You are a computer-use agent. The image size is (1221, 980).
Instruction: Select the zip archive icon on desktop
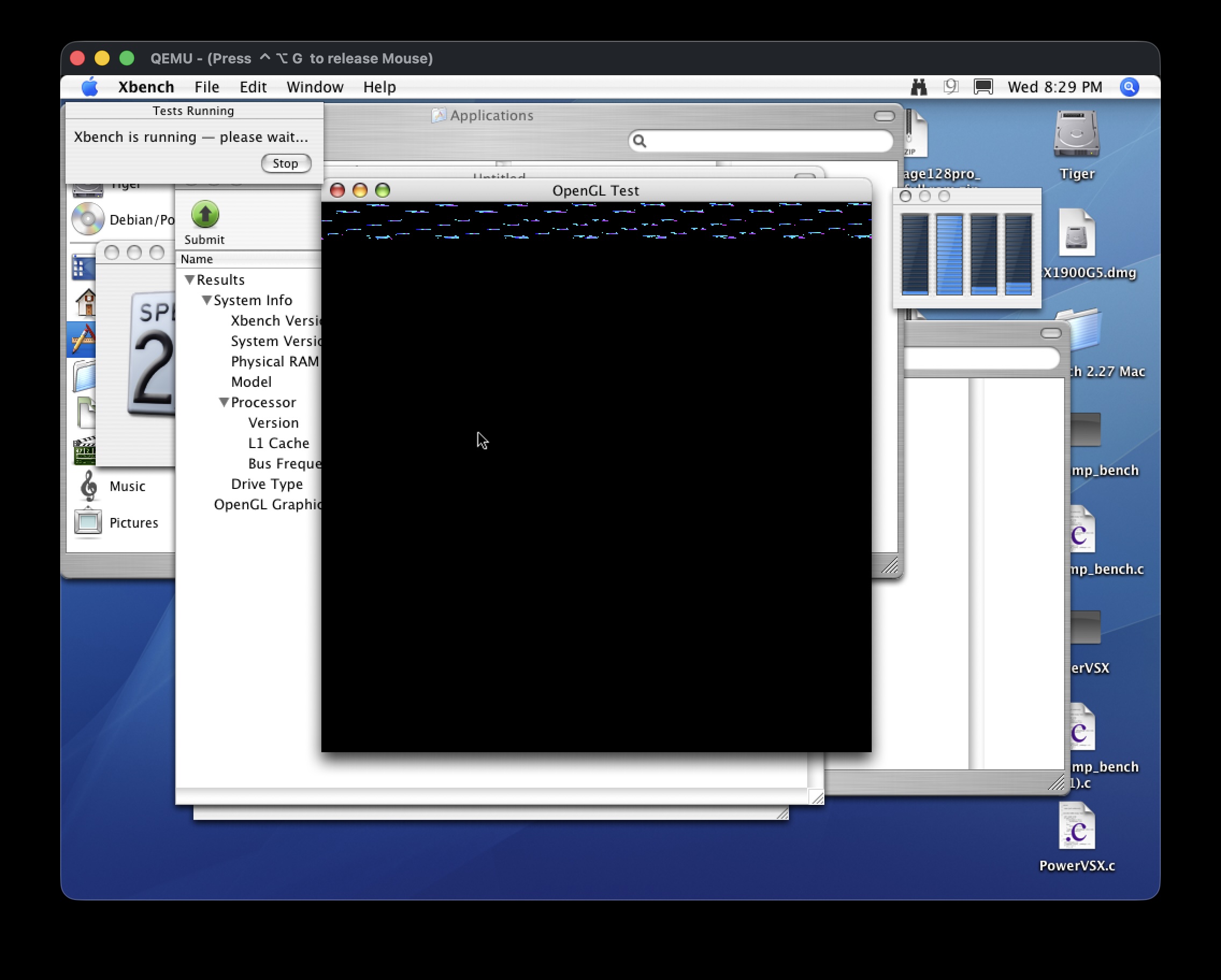(916, 134)
